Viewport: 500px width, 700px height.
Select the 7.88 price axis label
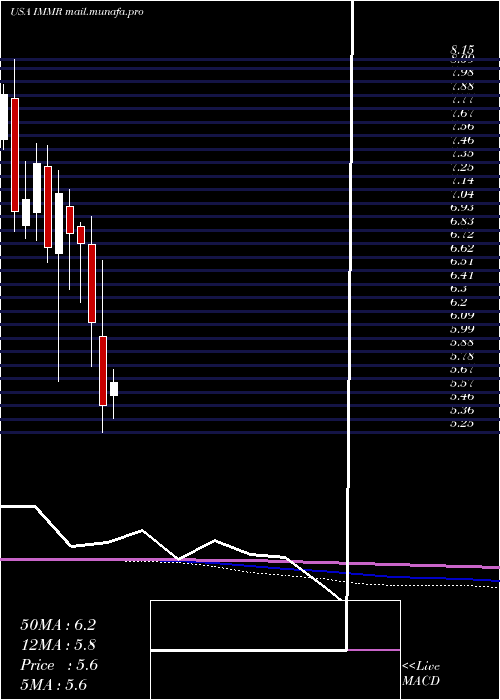462,86
